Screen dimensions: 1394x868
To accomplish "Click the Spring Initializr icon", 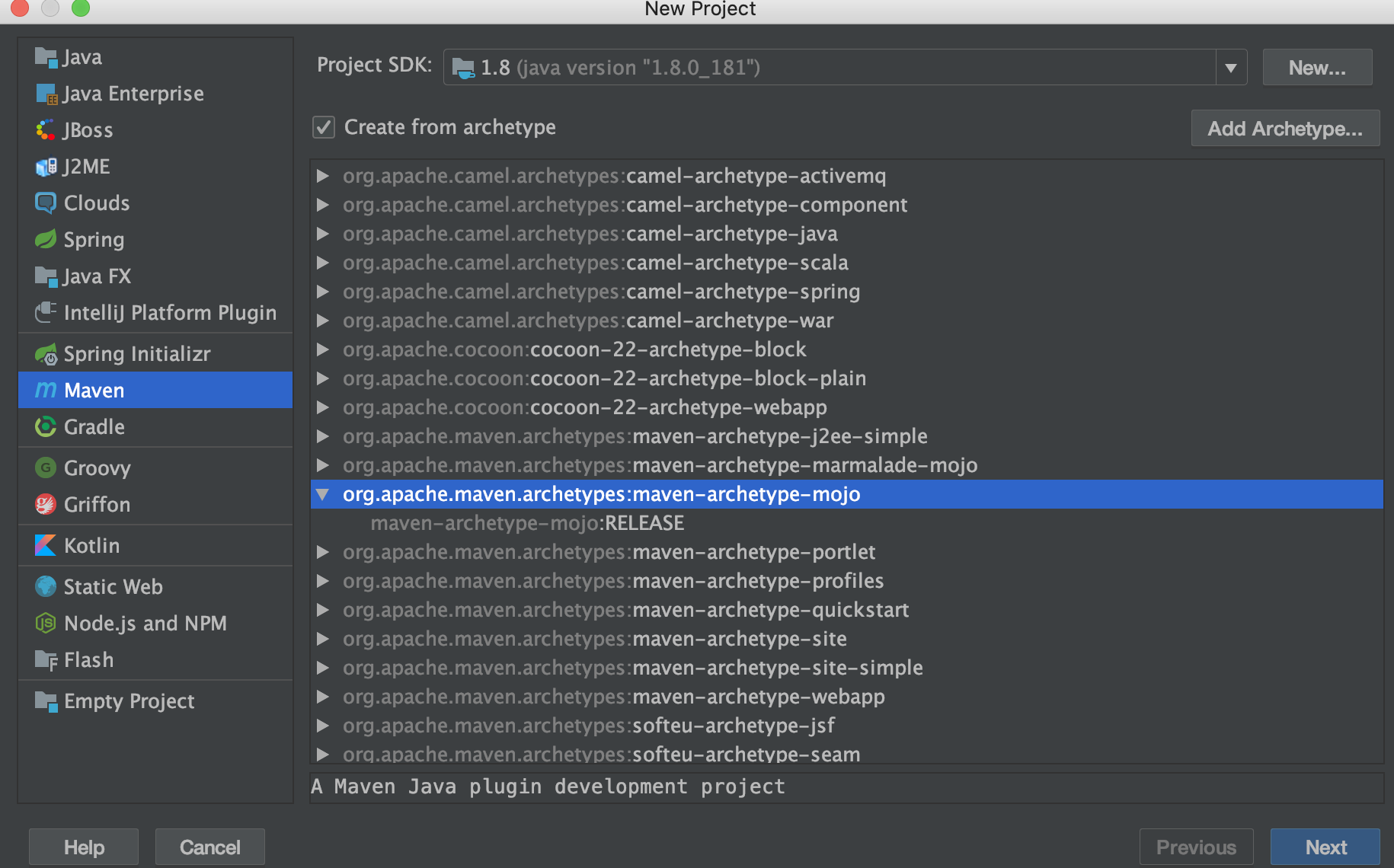I will [x=46, y=354].
